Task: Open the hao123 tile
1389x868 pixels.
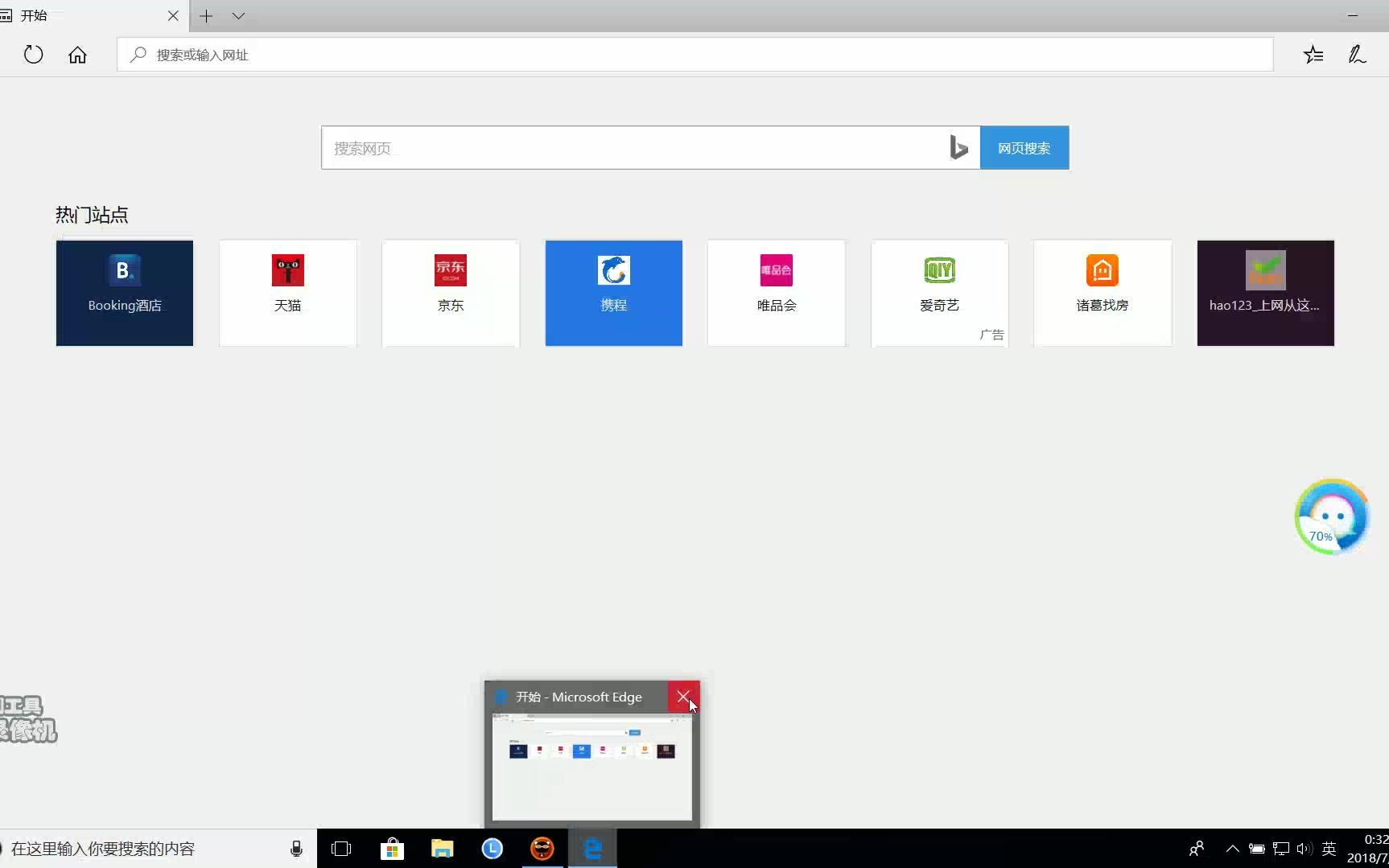Action: (1266, 293)
